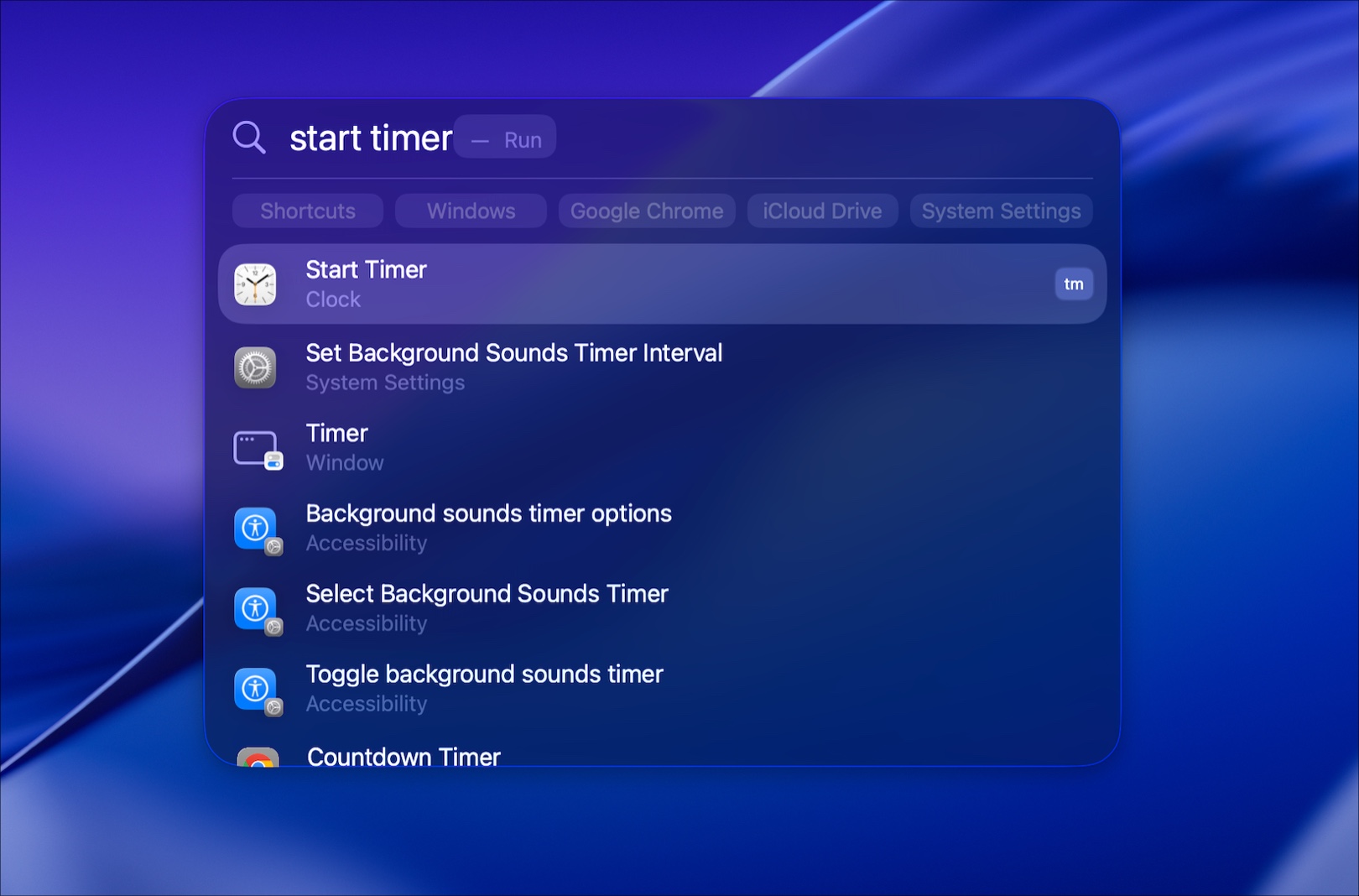
Task: Filter results by Shortcuts
Action: point(307,211)
